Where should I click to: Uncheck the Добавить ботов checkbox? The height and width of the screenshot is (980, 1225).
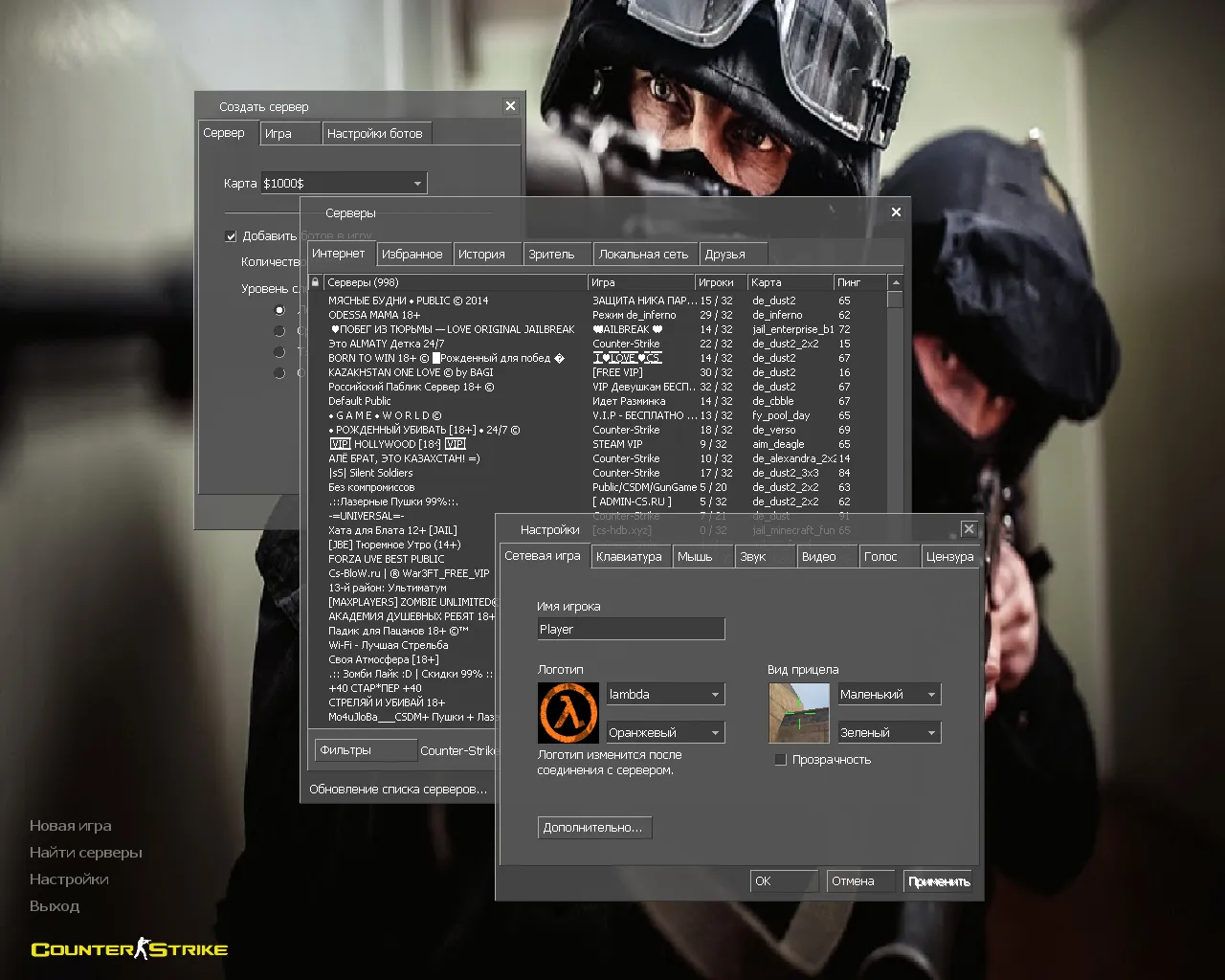click(232, 235)
